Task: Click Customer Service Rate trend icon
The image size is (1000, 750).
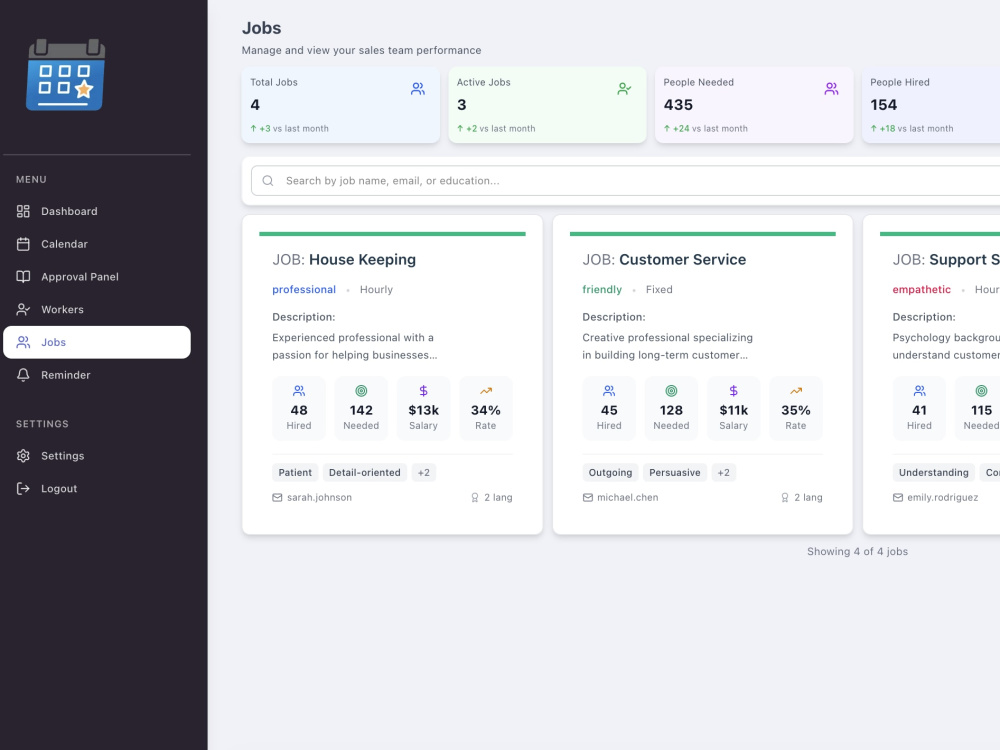Action: point(796,391)
